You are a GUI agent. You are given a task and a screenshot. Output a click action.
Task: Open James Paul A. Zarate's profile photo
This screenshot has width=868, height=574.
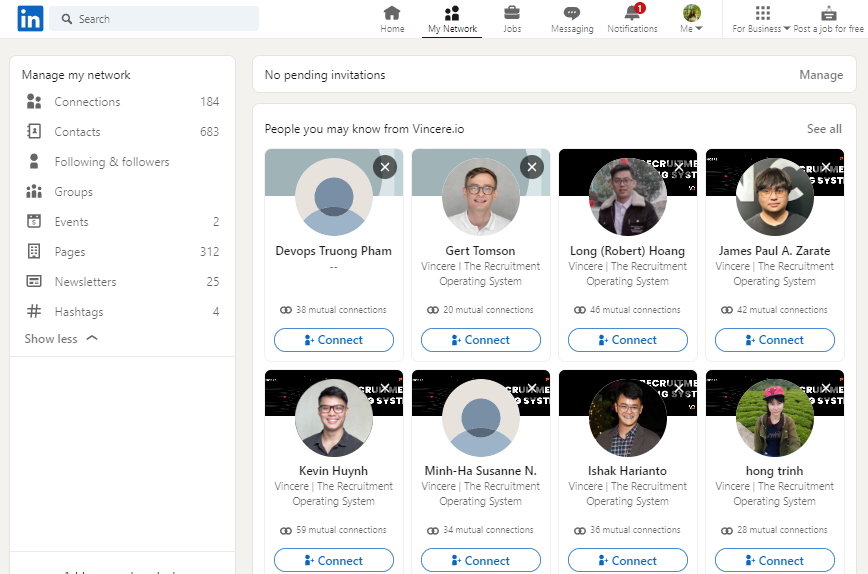click(x=774, y=196)
